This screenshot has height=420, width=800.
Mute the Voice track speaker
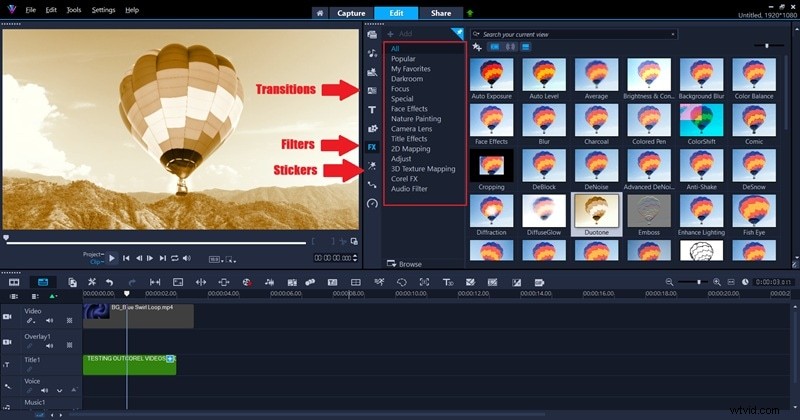click(44, 390)
